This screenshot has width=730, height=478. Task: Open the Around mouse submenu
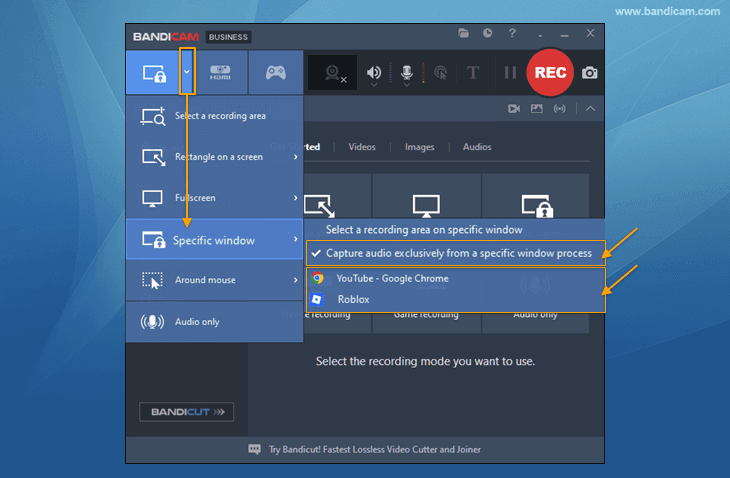215,280
